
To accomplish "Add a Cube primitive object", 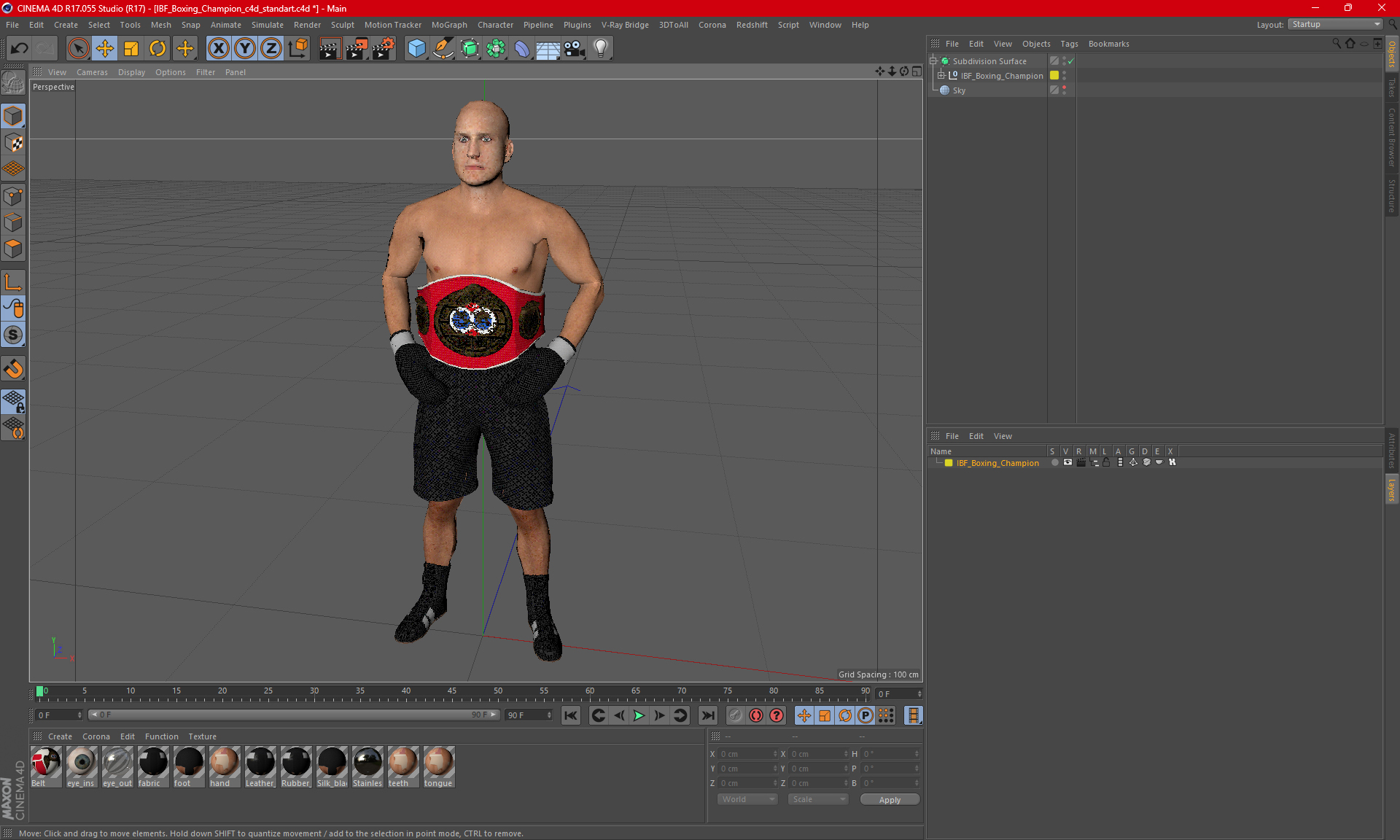I will click(416, 49).
